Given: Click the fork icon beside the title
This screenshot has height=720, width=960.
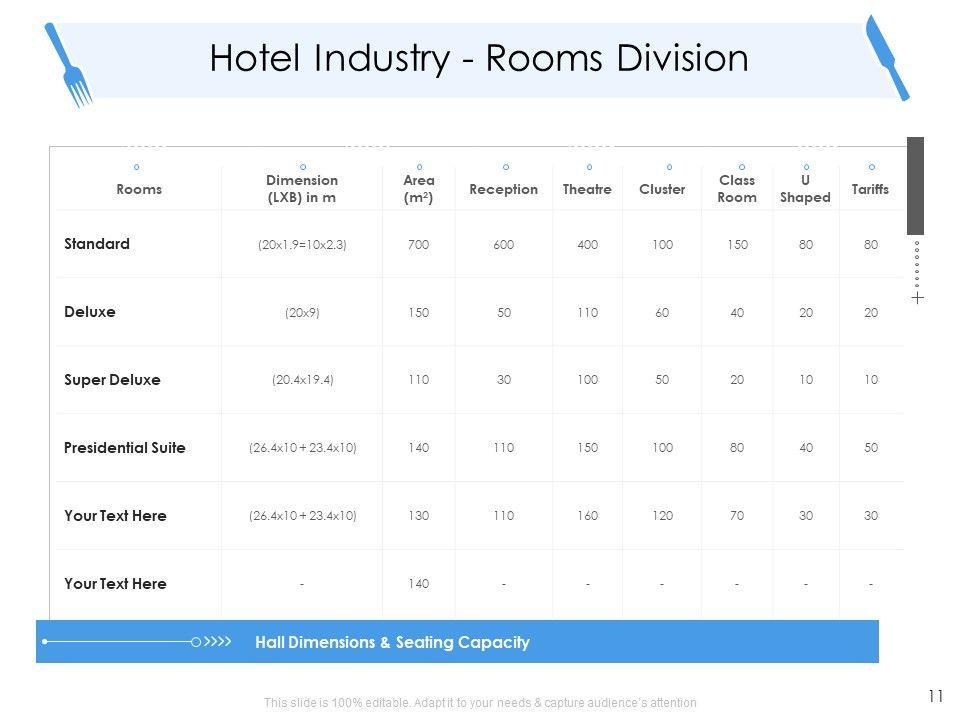Looking at the screenshot, I should [x=69, y=65].
